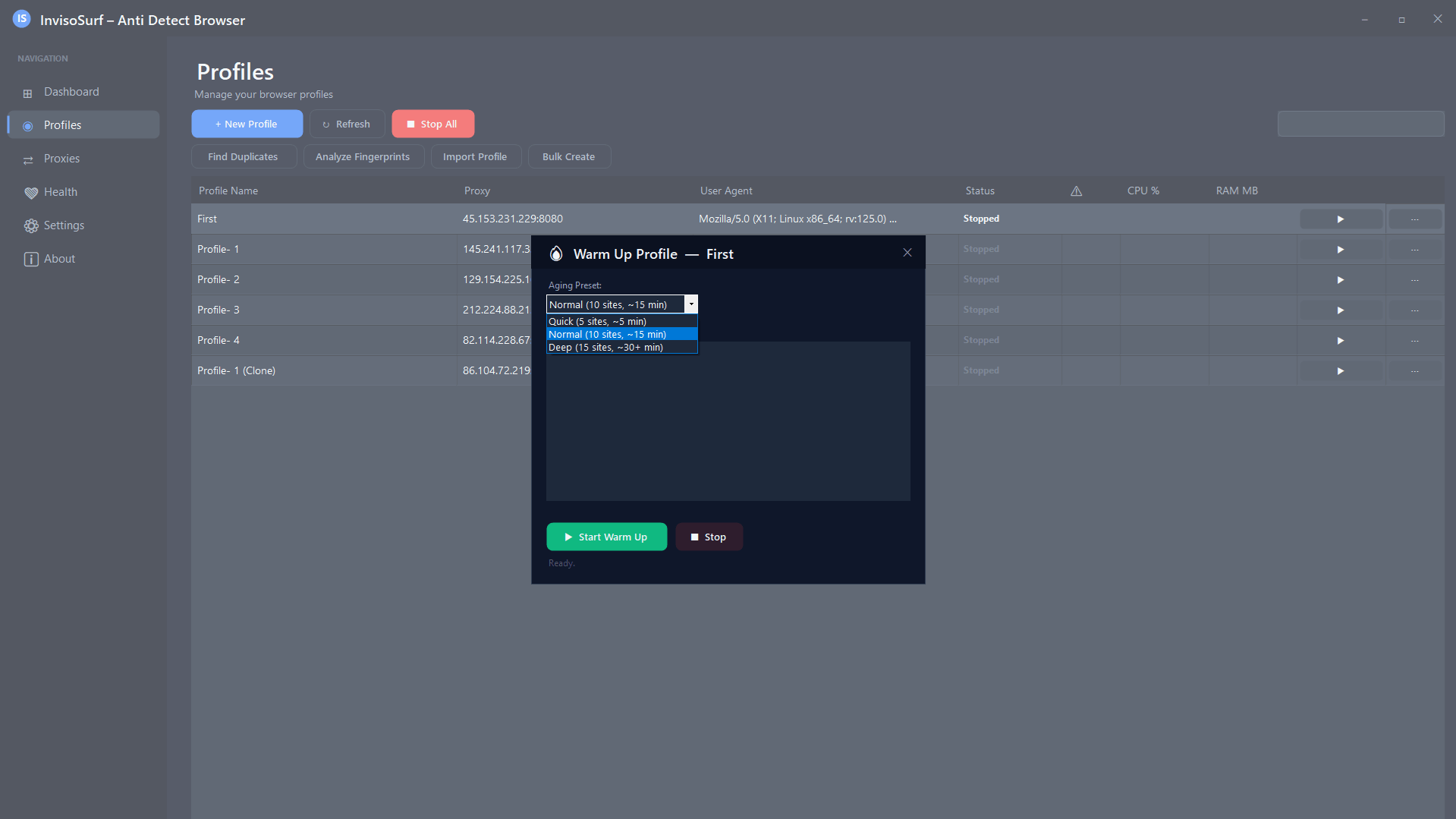Viewport: 1456px width, 819px height.
Task: Click the Settings gear icon
Action: coord(31,226)
